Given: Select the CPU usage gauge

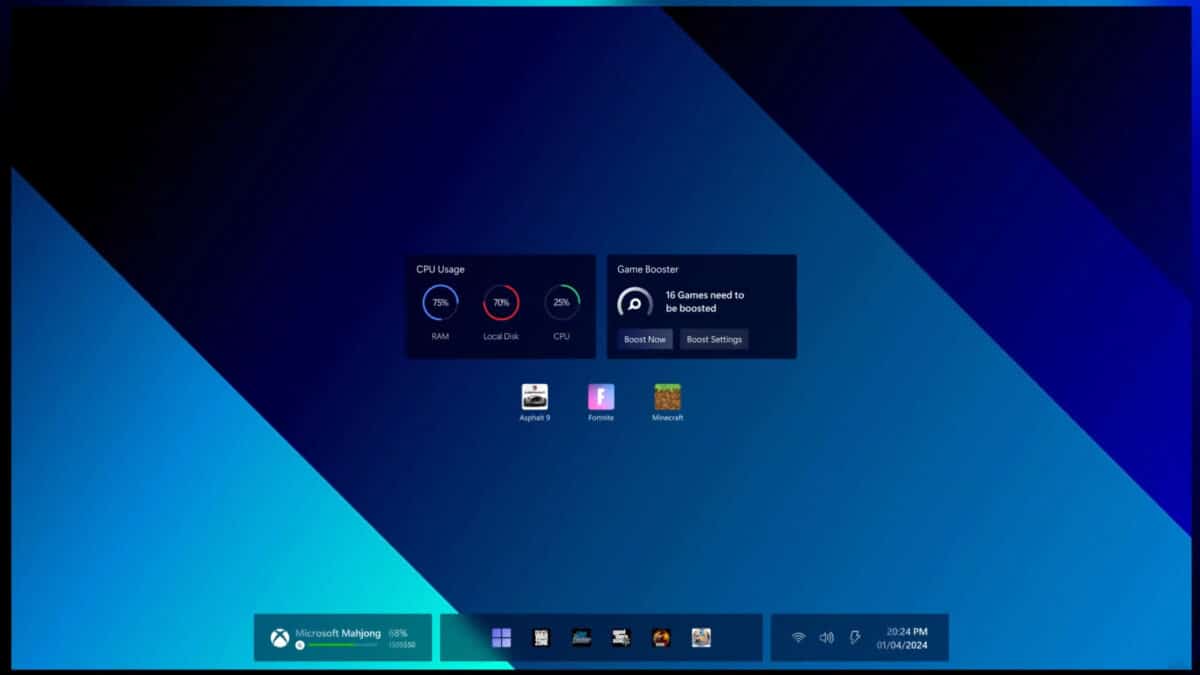Looking at the screenshot, I should click(x=561, y=302).
